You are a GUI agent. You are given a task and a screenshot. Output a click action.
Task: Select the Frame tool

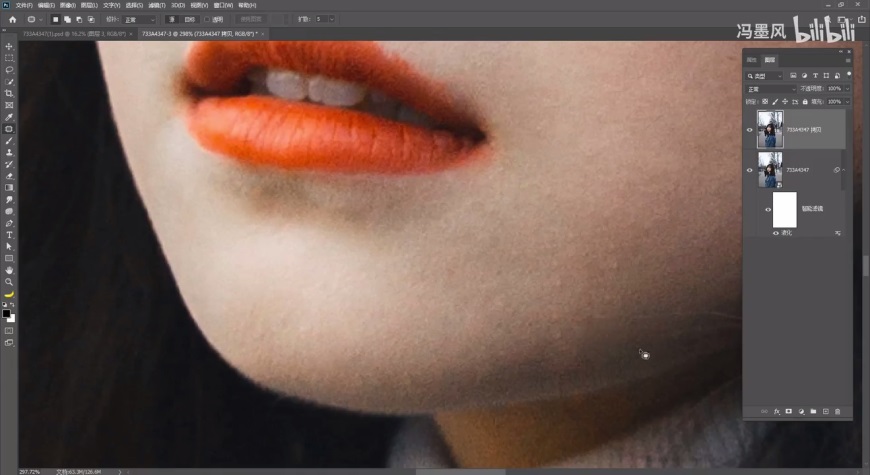click(x=9, y=105)
